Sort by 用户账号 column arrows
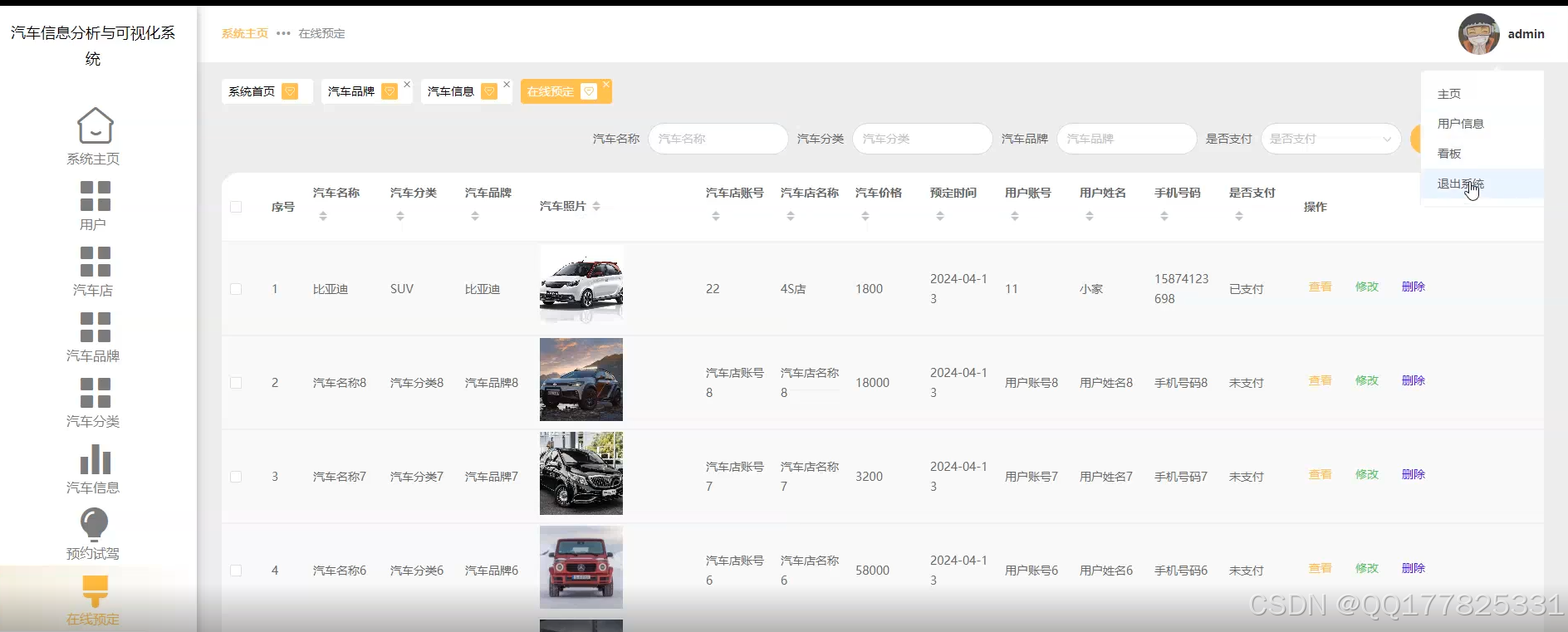This screenshot has width=1568, height=632. coord(1015,216)
